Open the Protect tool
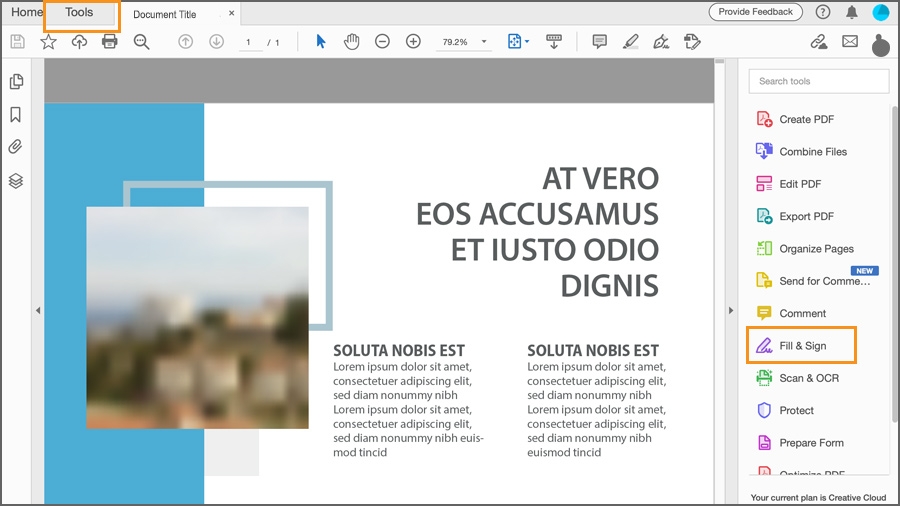 785,410
